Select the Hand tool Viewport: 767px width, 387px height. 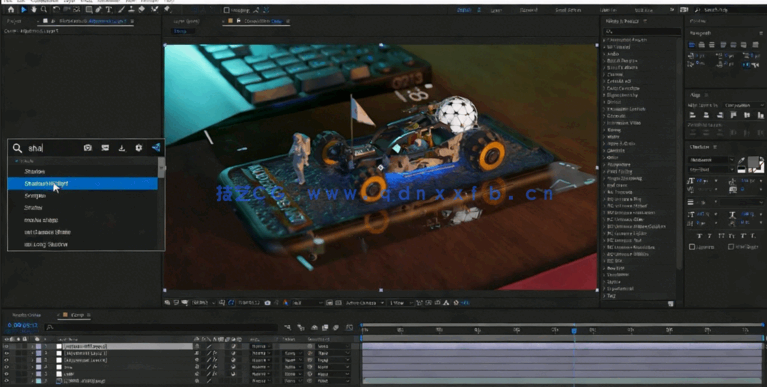coord(34,10)
